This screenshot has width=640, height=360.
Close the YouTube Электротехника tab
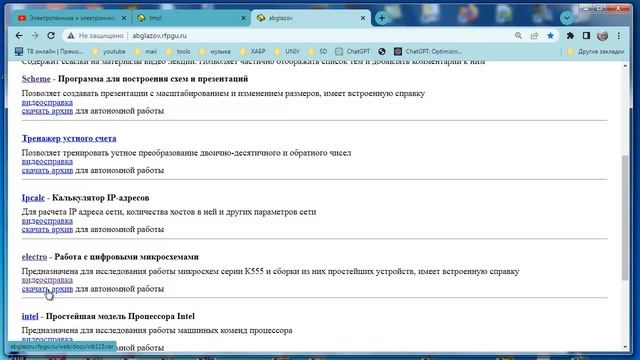(x=124, y=18)
